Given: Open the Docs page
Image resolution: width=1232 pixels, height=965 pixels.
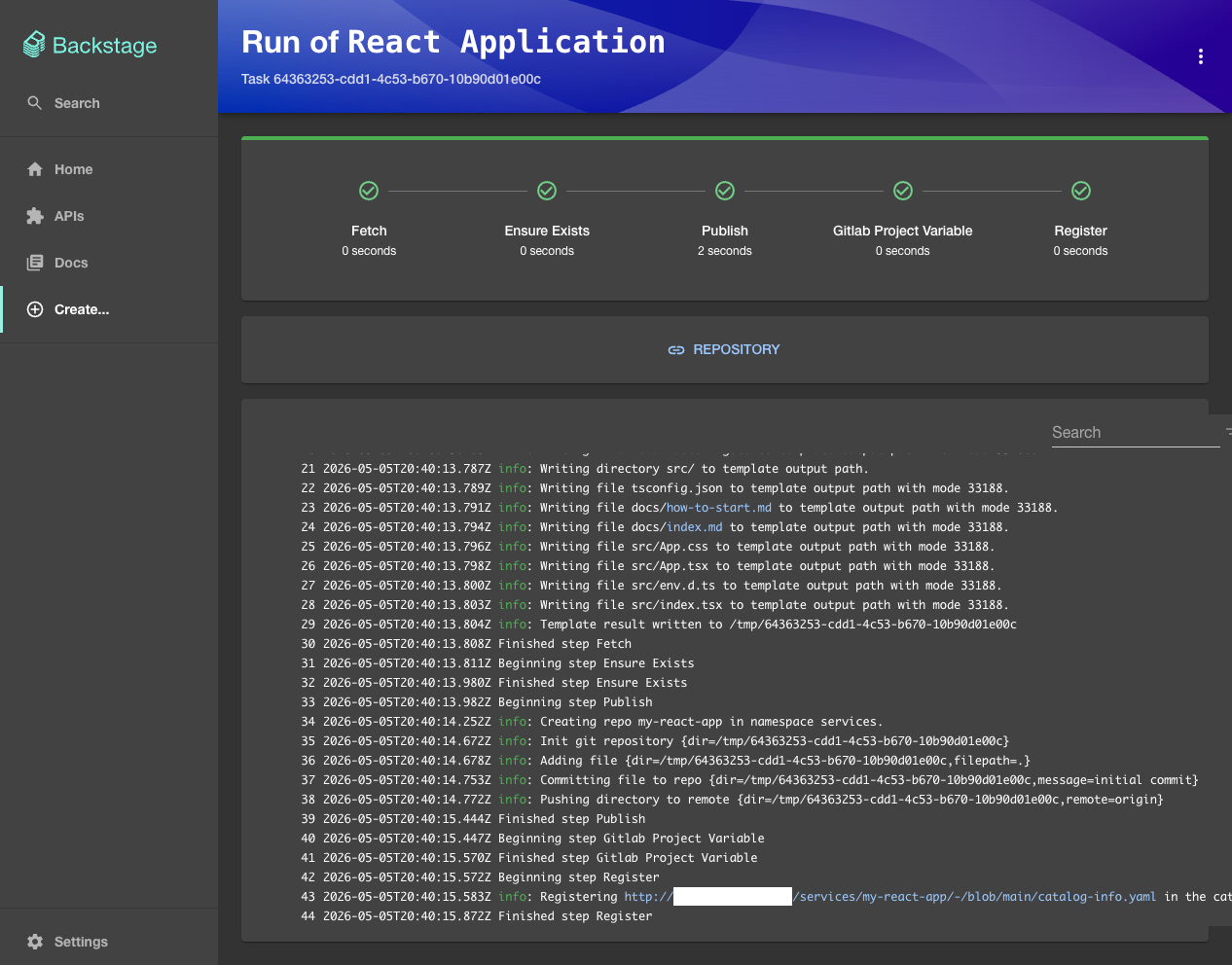Looking at the screenshot, I should coord(109,263).
